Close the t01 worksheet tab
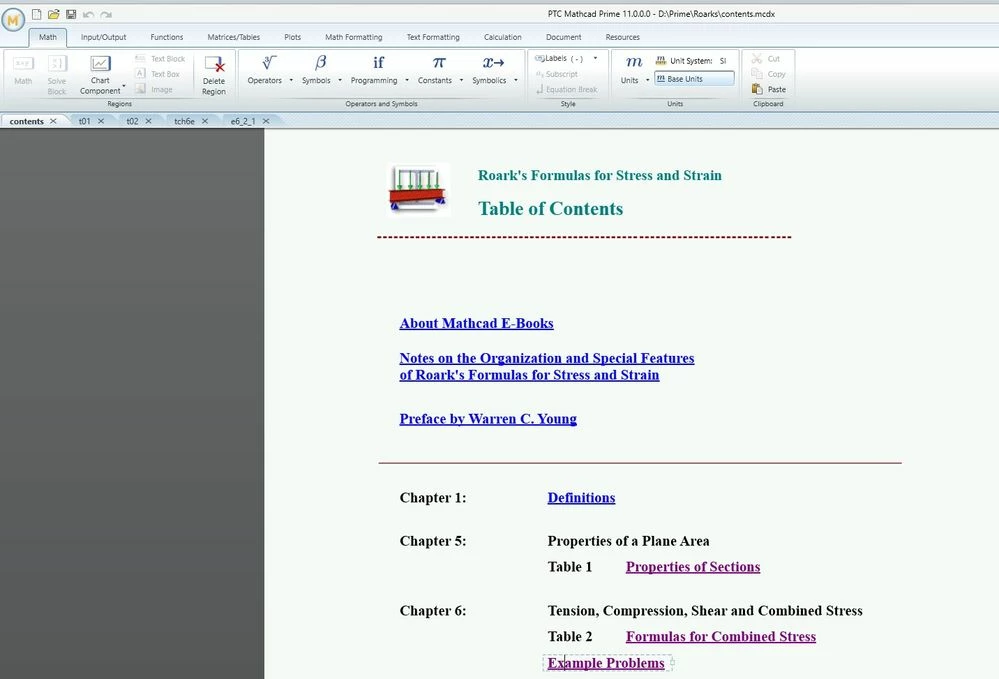The image size is (999, 679). pos(101,121)
